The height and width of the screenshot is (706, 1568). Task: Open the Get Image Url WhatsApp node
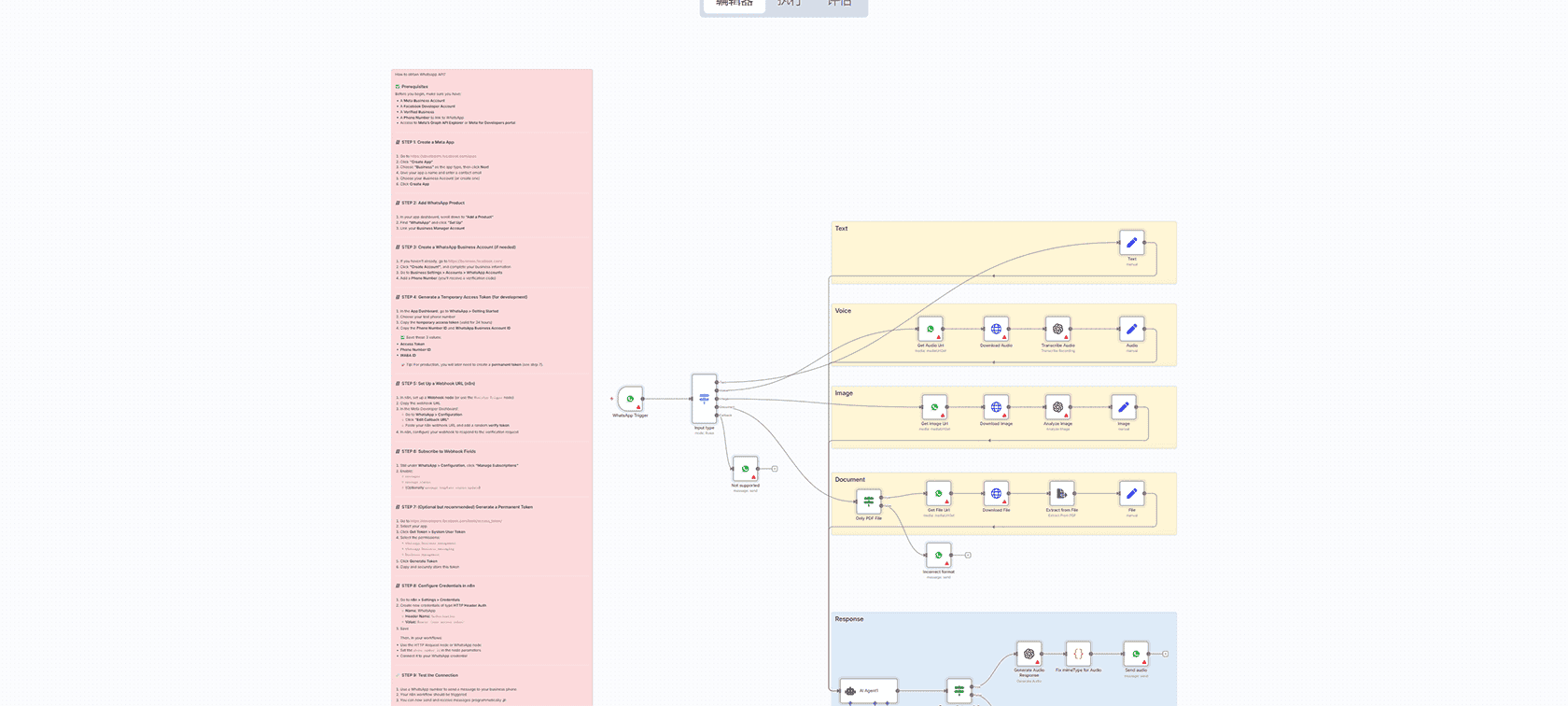(x=934, y=407)
